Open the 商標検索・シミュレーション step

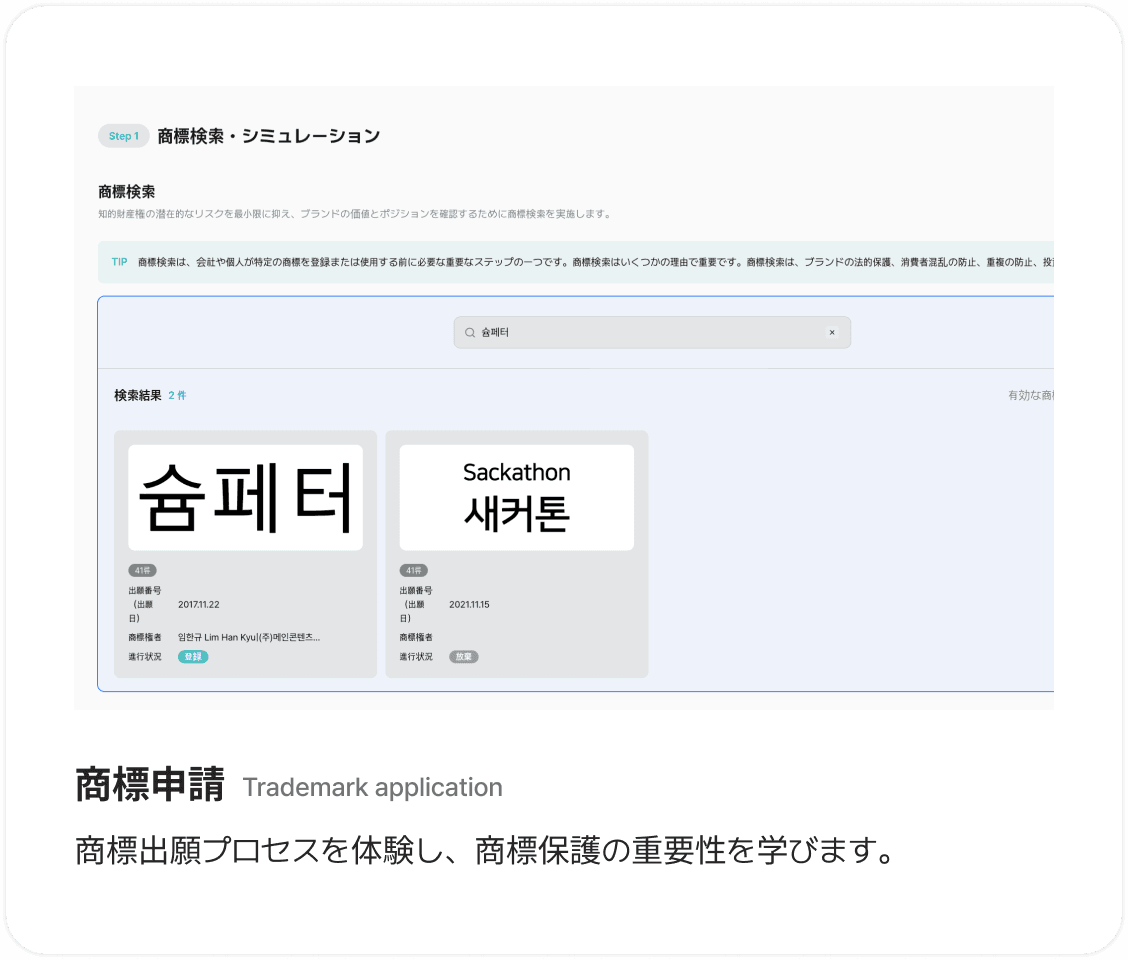[x=267, y=135]
